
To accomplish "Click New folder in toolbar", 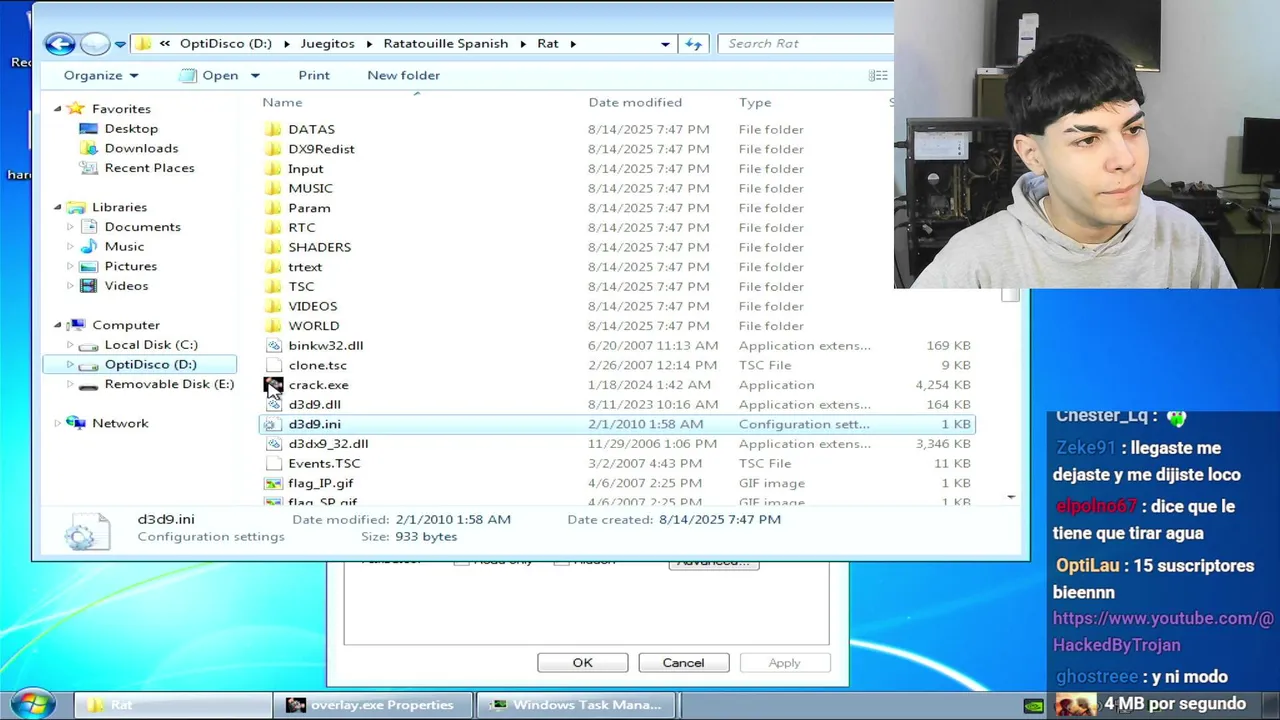I will (x=403, y=75).
